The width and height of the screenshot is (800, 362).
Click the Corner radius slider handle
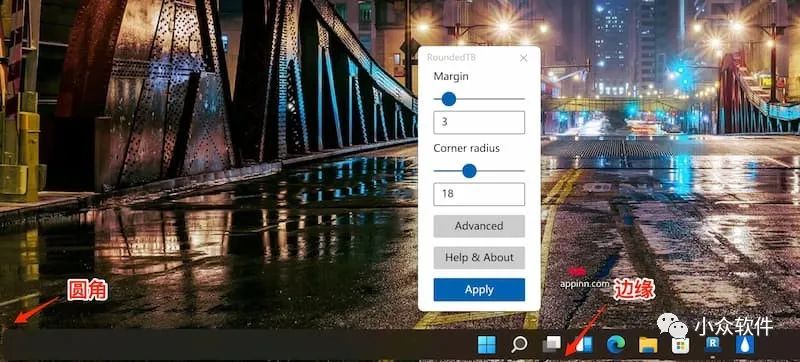(x=469, y=171)
